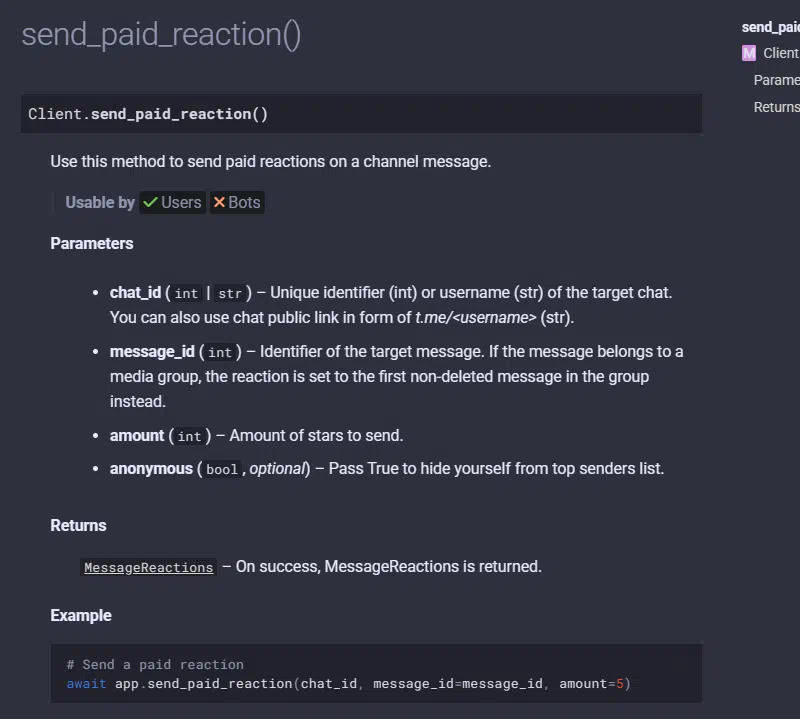Jump to Client entry in right sidebar
This screenshot has height=719, width=800.
(x=781, y=53)
